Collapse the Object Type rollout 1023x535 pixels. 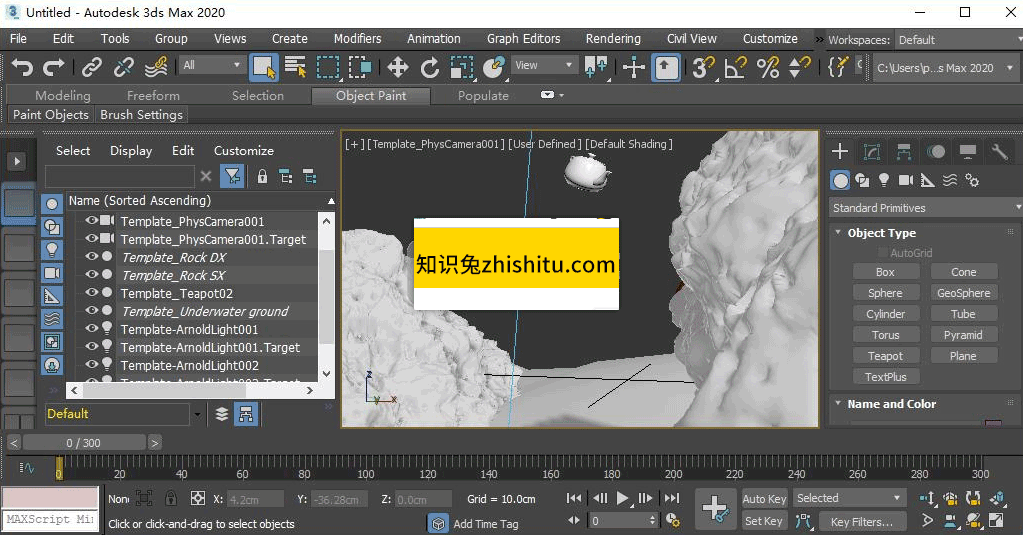pyautogui.click(x=838, y=232)
